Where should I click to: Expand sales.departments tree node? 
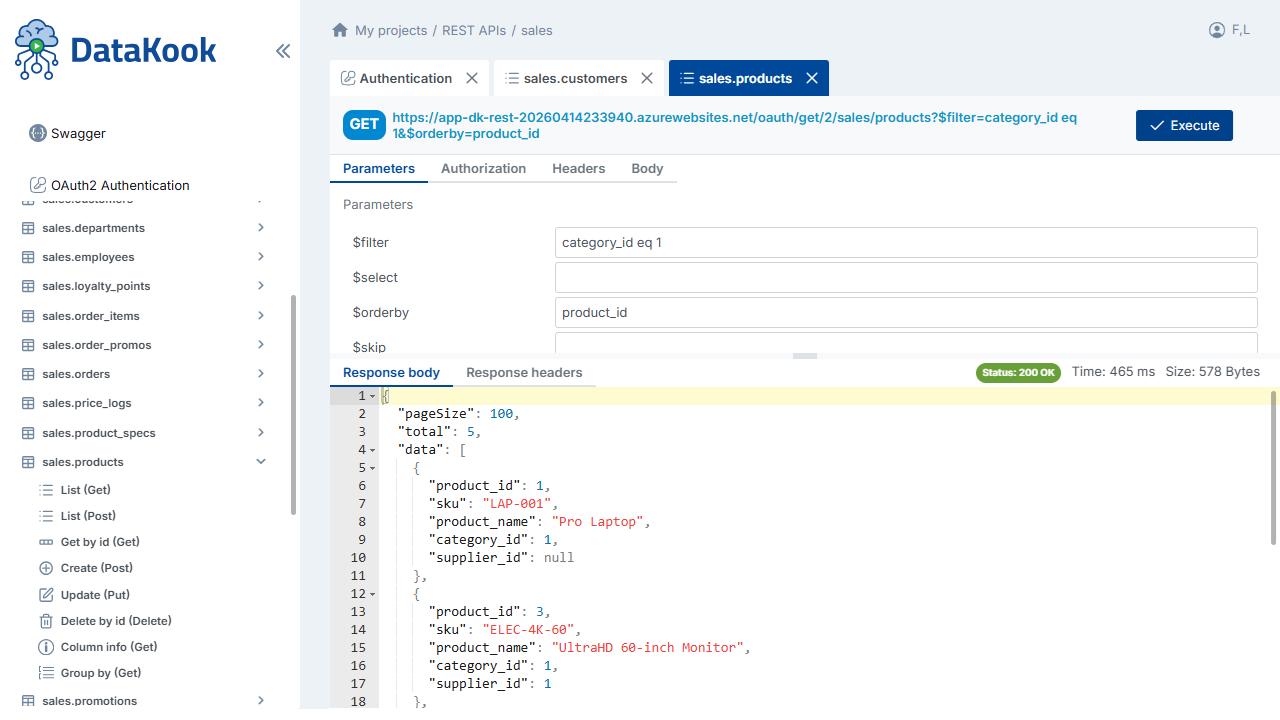coord(261,228)
